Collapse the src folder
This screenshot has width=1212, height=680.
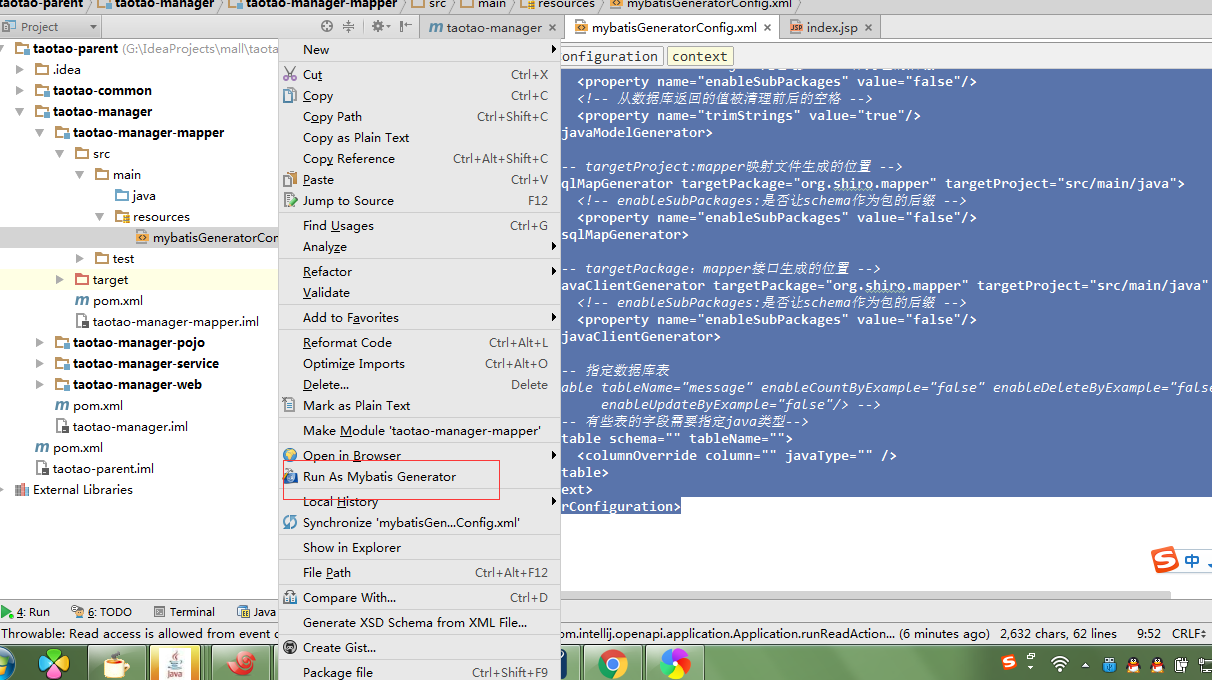[x=60, y=154]
